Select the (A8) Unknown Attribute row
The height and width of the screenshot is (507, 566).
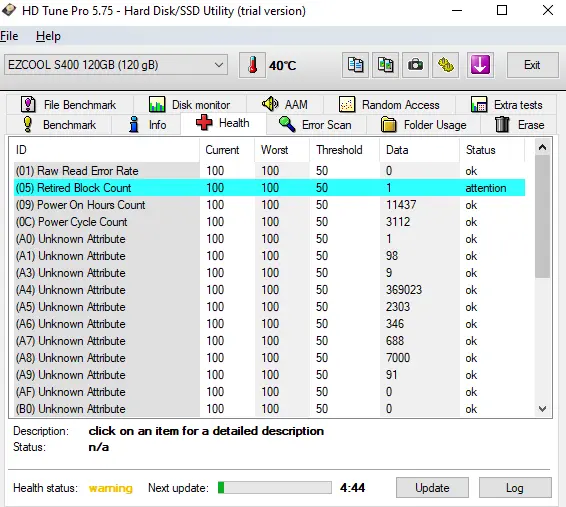[269, 358]
